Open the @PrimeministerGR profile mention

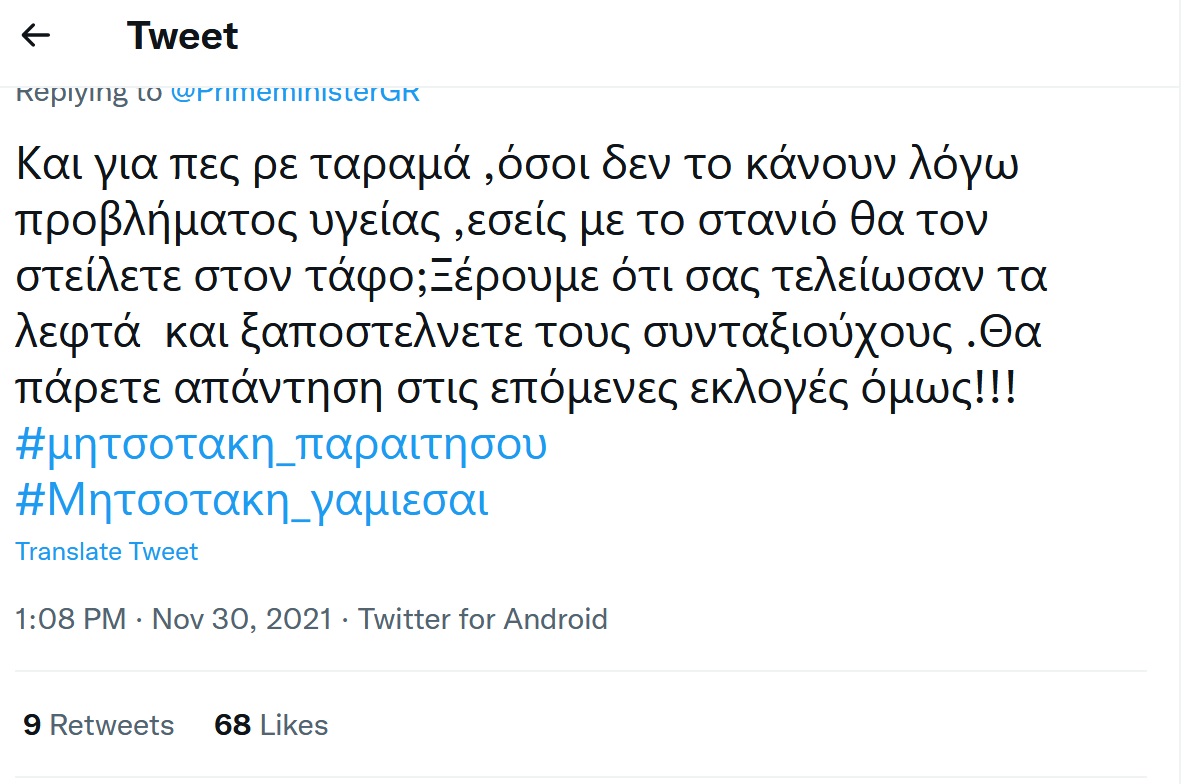295,93
